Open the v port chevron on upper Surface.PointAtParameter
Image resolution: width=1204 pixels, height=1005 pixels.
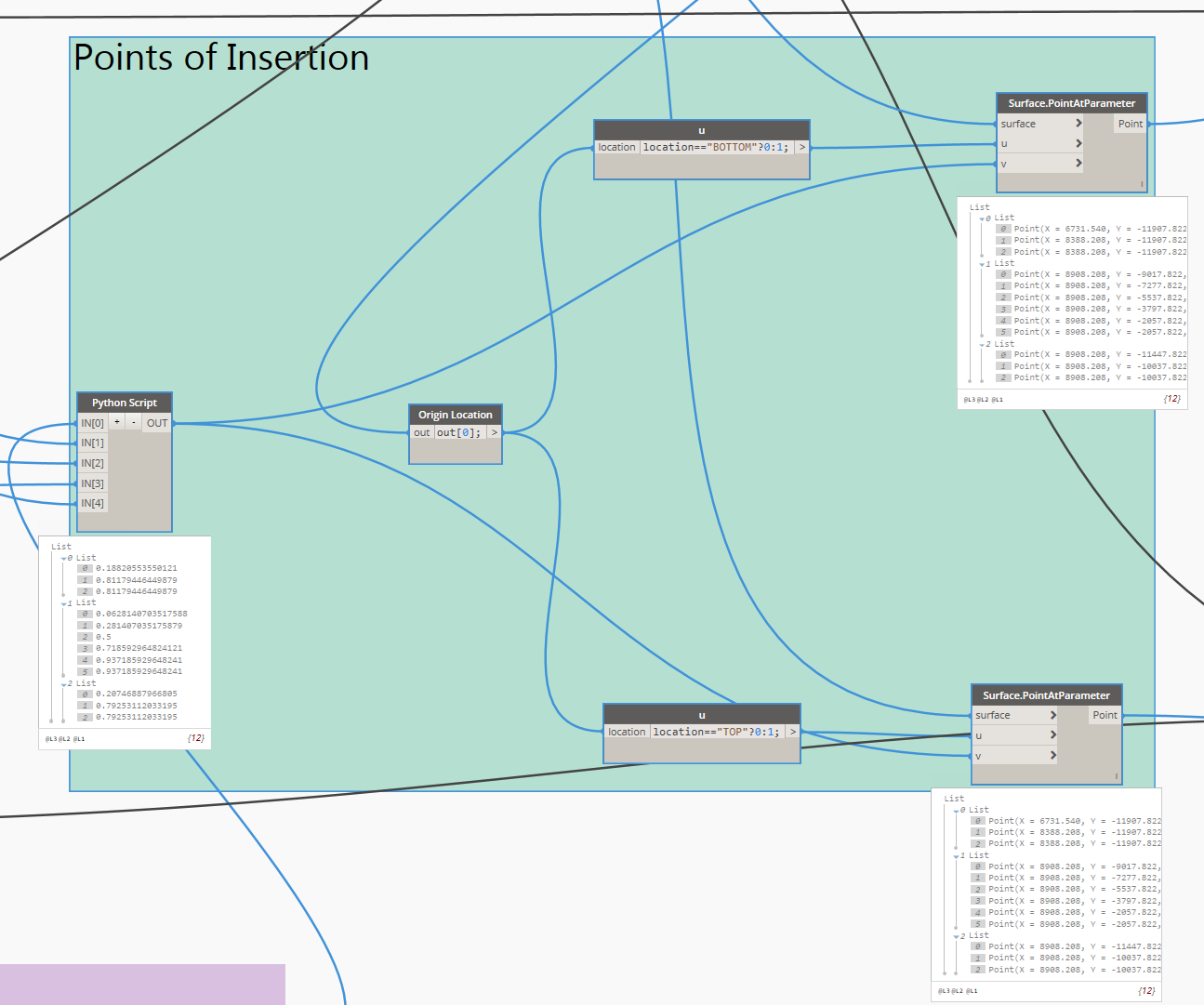tap(1078, 164)
